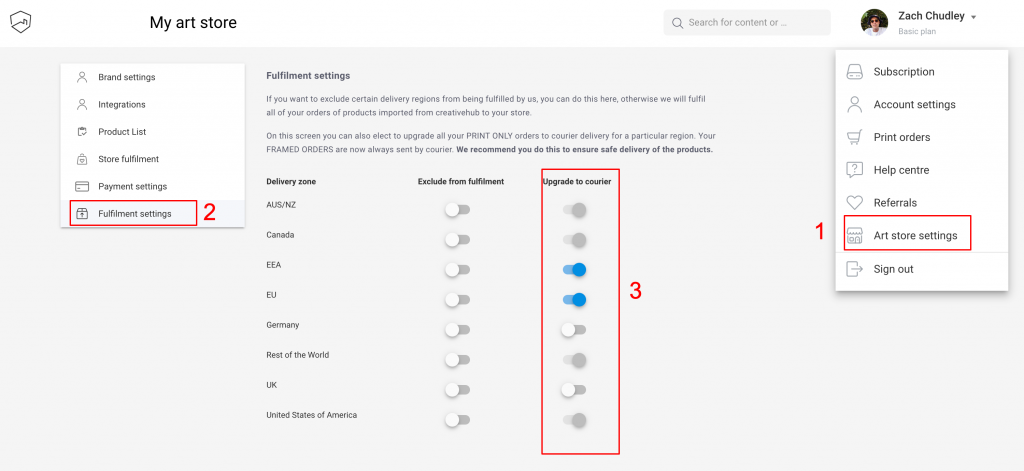The image size is (1024, 471).
Task: Click the Brand settings person icon
Action: (82, 77)
